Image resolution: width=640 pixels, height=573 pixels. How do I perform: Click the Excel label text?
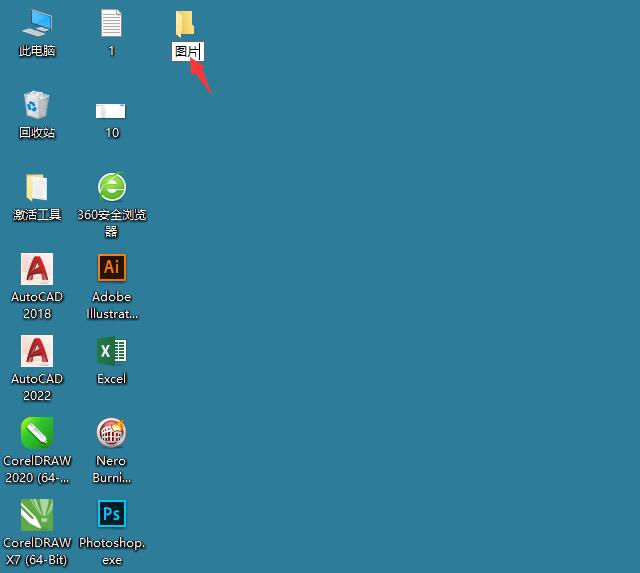(x=112, y=379)
